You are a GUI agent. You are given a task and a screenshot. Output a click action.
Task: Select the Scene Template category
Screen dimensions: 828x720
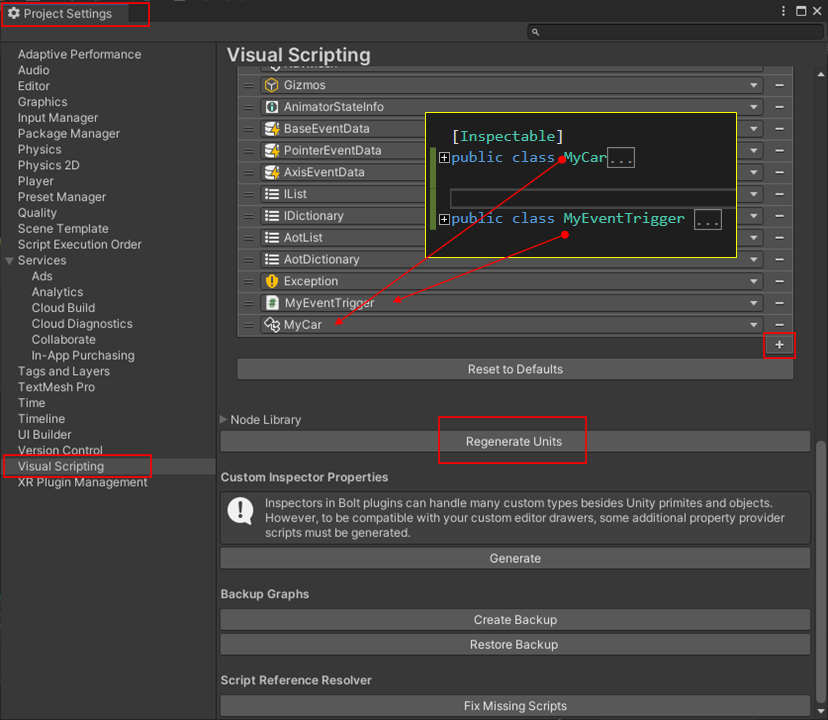coord(63,229)
